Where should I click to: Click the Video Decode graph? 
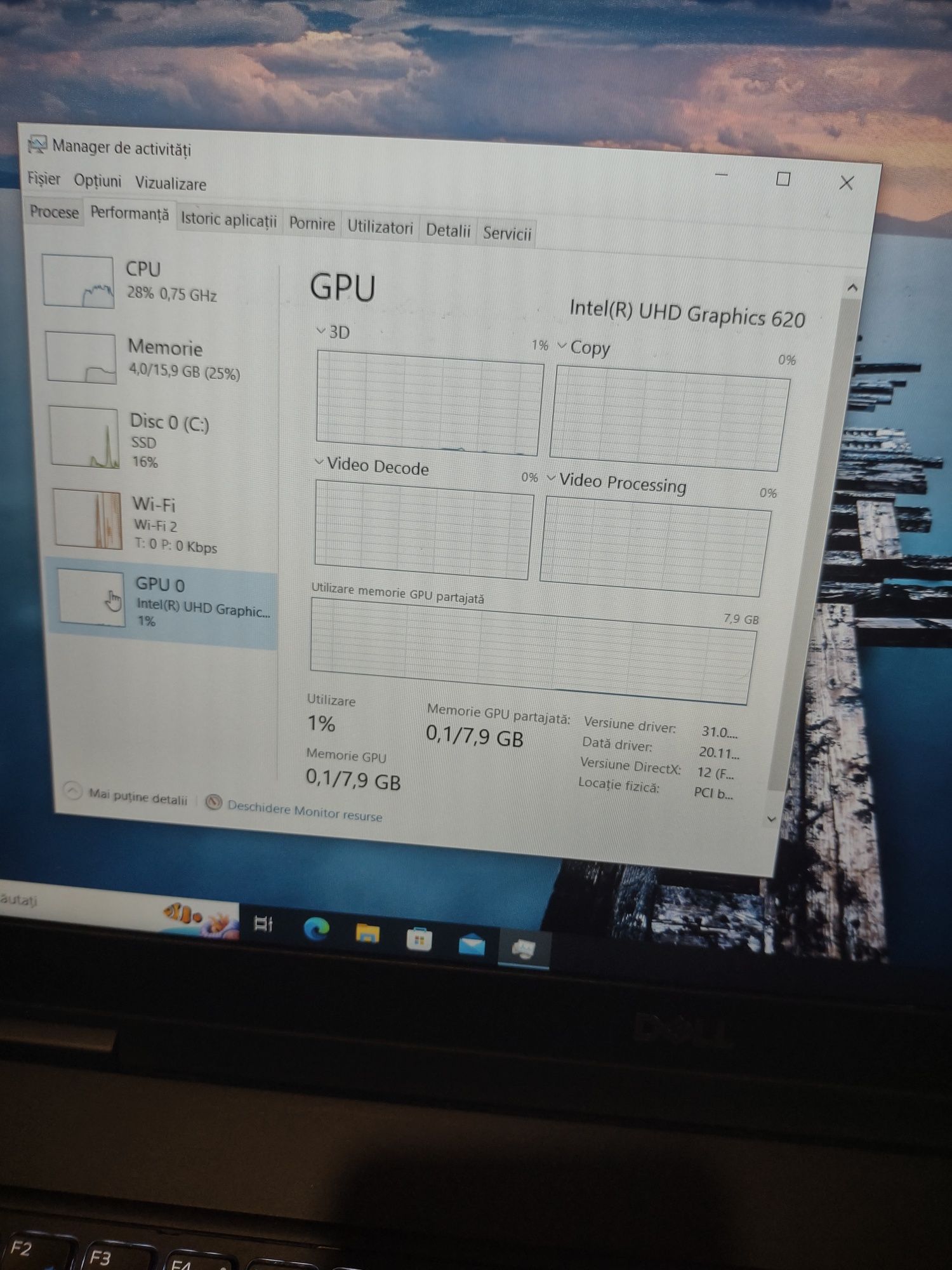pos(424,530)
